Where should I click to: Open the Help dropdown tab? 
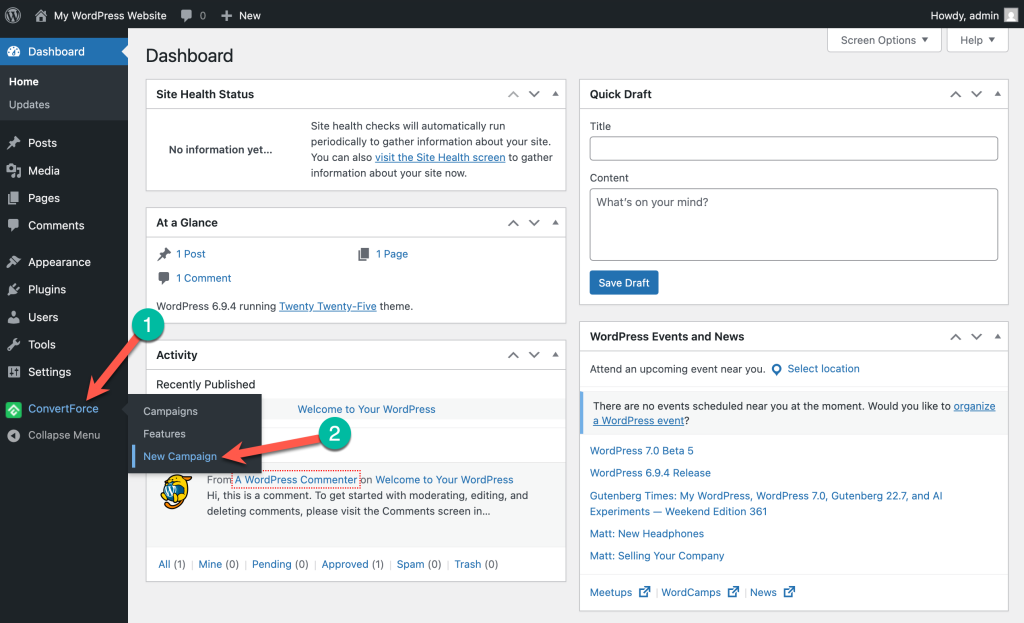click(x=977, y=40)
